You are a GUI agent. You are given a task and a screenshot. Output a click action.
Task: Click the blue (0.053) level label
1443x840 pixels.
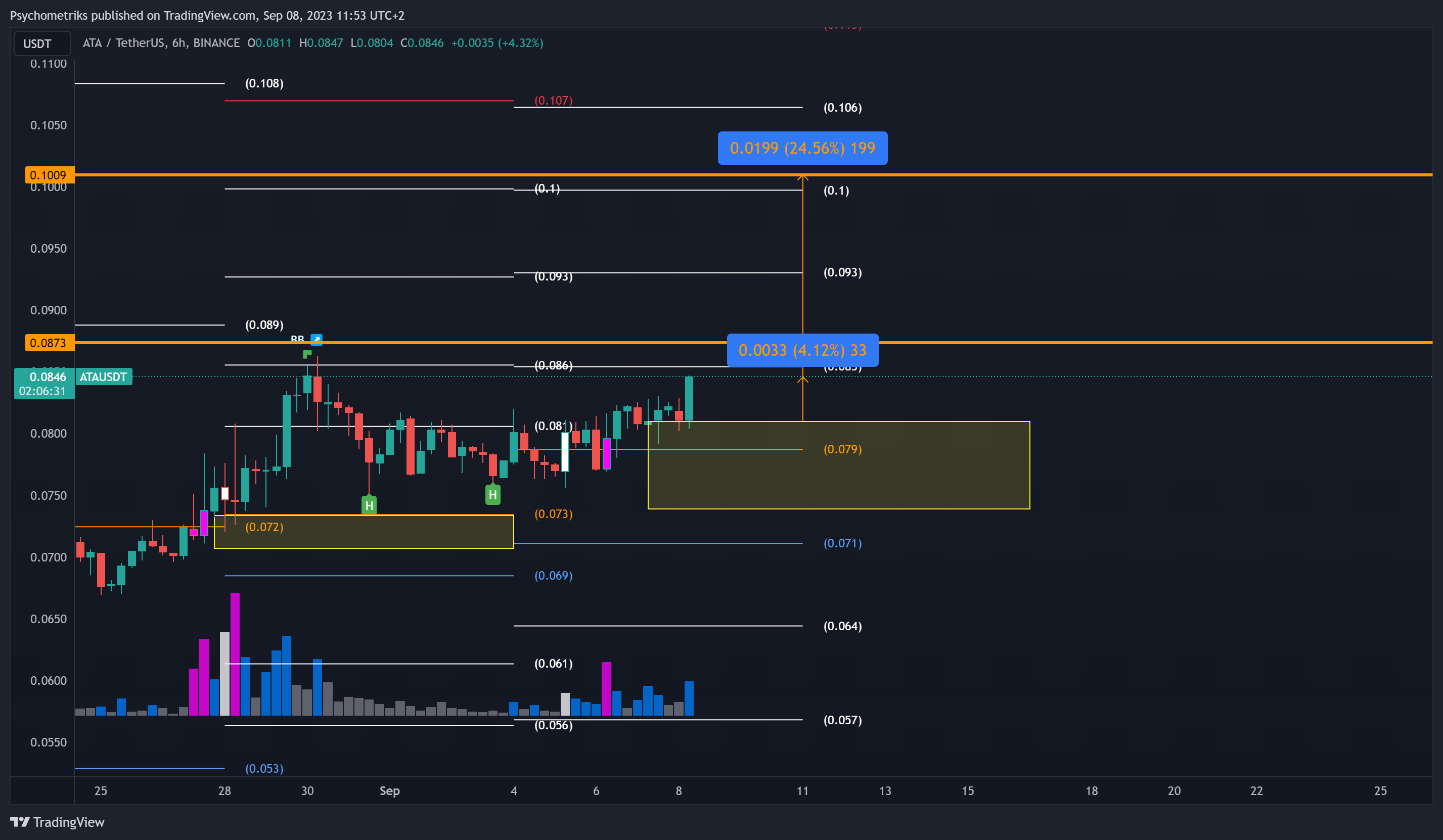point(264,768)
